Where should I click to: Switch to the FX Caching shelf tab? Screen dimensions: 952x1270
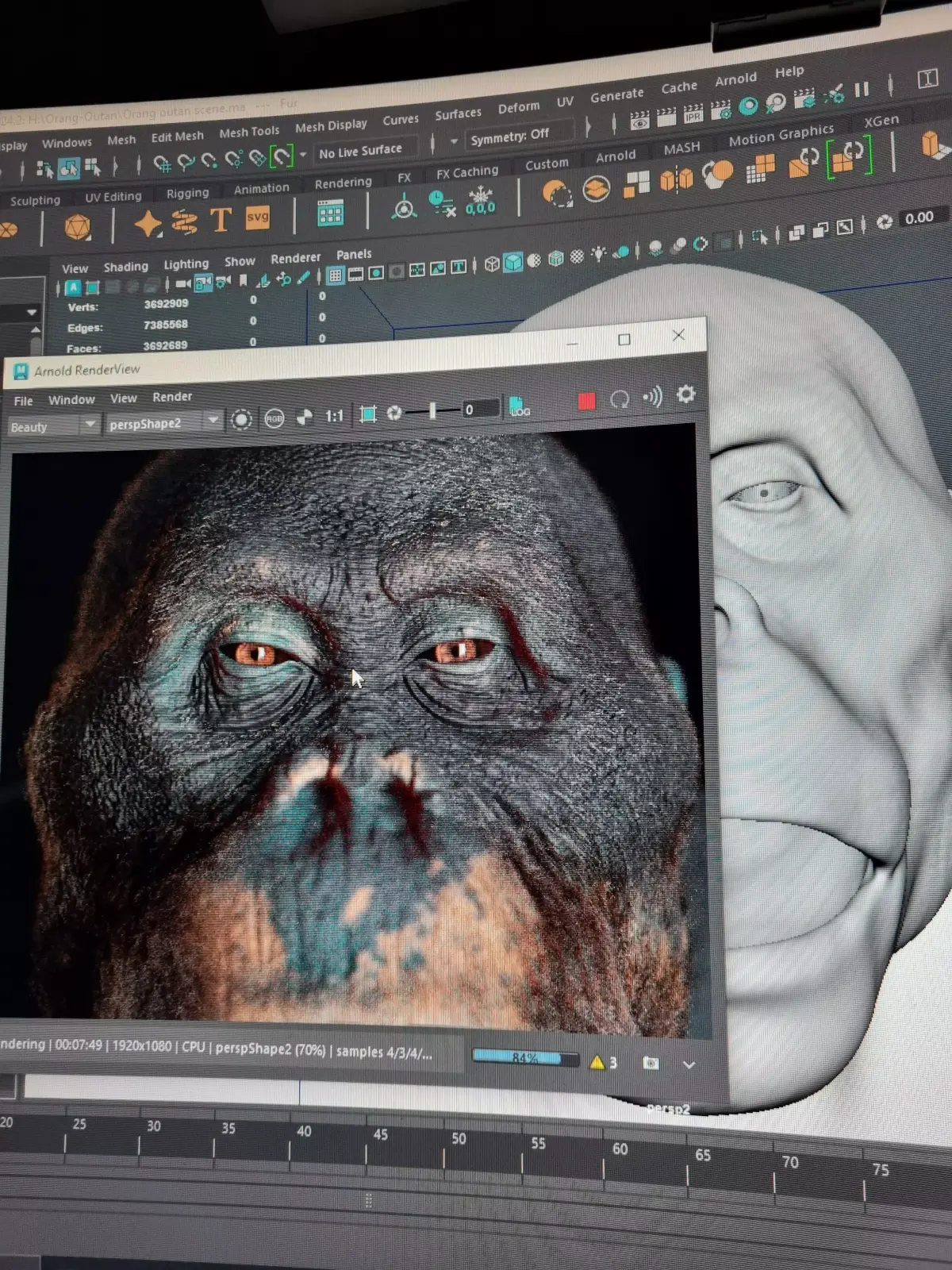pos(467,171)
